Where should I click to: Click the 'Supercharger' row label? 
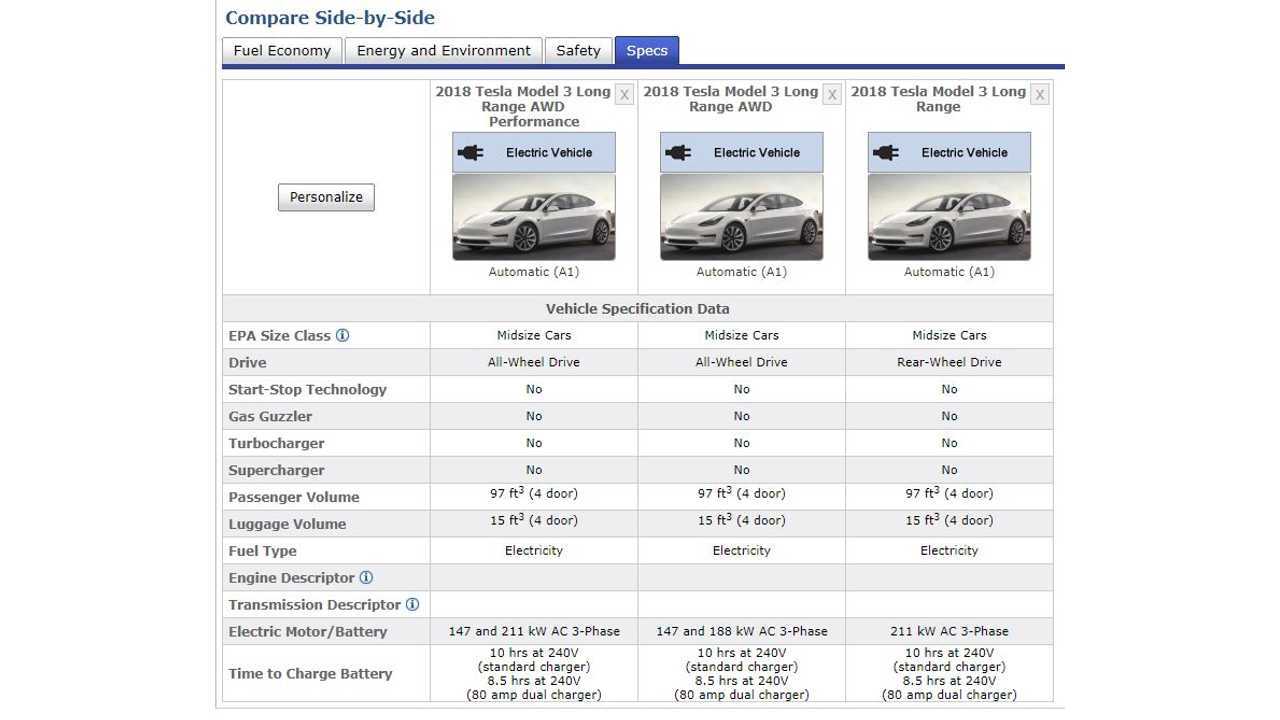276,471
